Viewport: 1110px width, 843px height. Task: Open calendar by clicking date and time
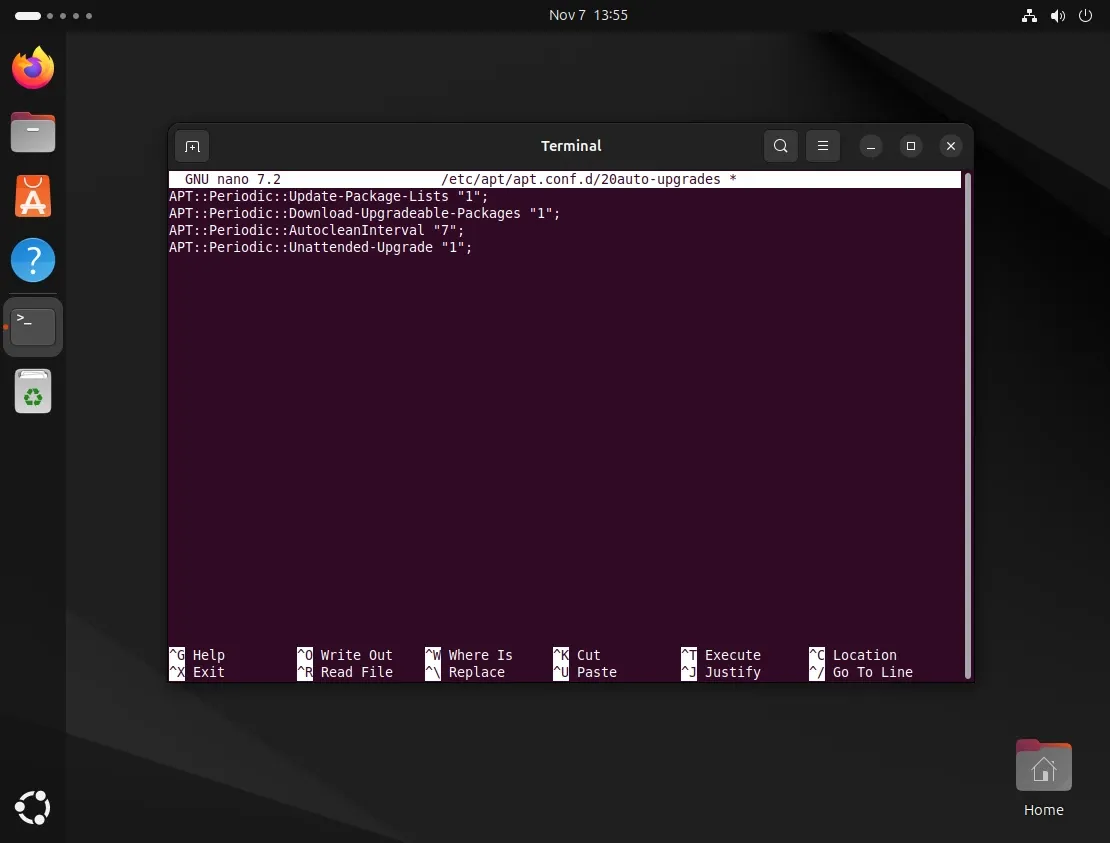click(x=588, y=15)
